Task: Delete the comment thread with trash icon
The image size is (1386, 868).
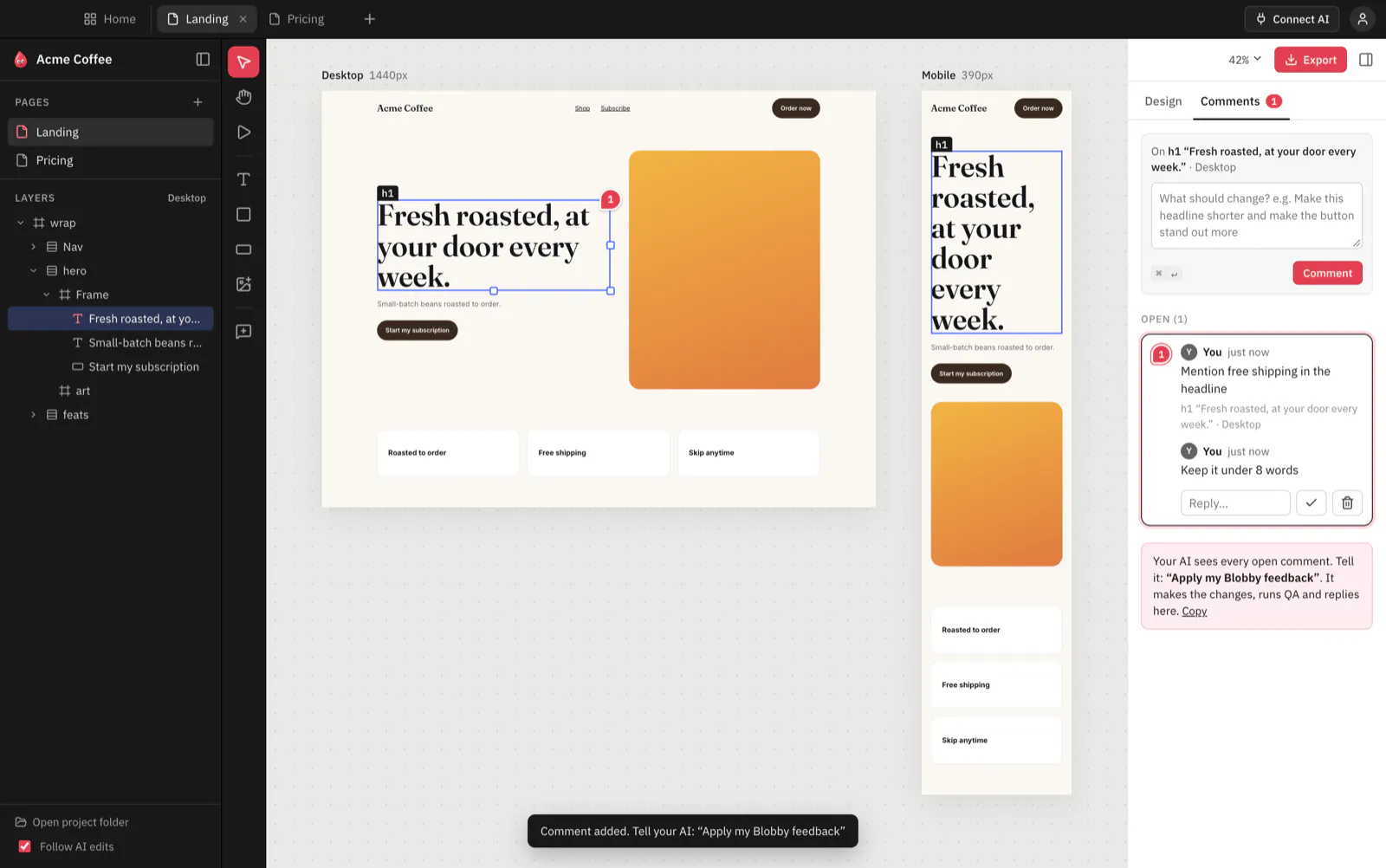Action: pyautogui.click(x=1348, y=503)
